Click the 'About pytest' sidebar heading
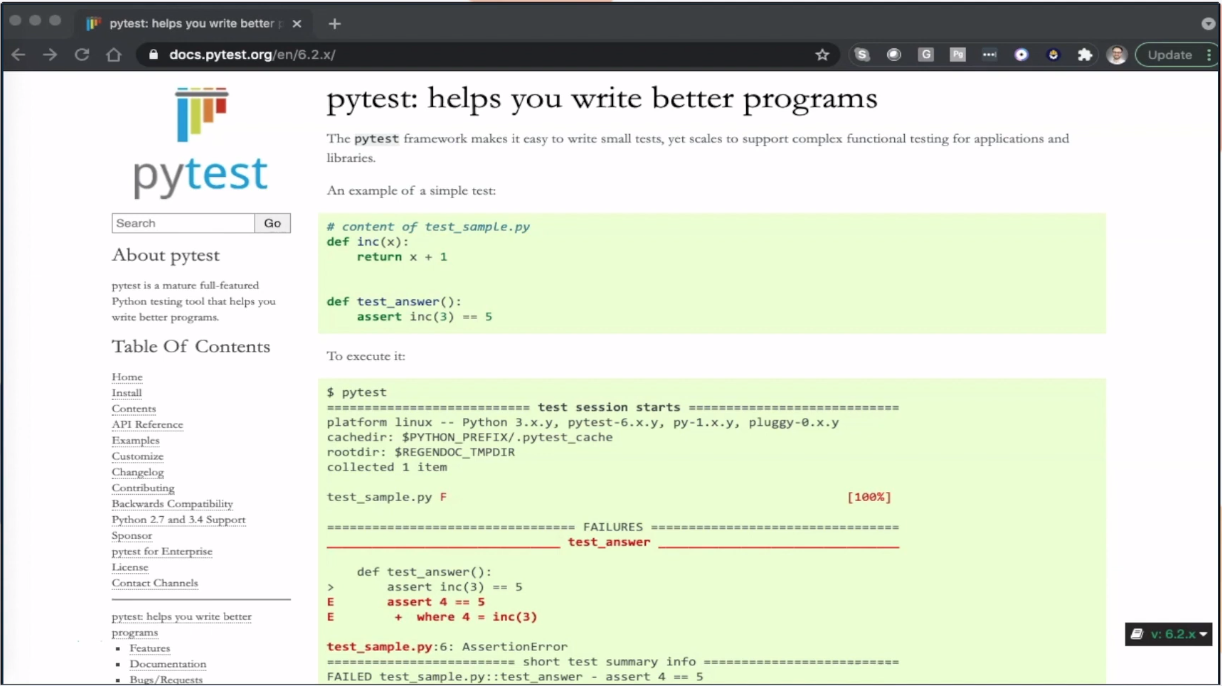Viewport: 1222px width, 686px height. [x=166, y=255]
